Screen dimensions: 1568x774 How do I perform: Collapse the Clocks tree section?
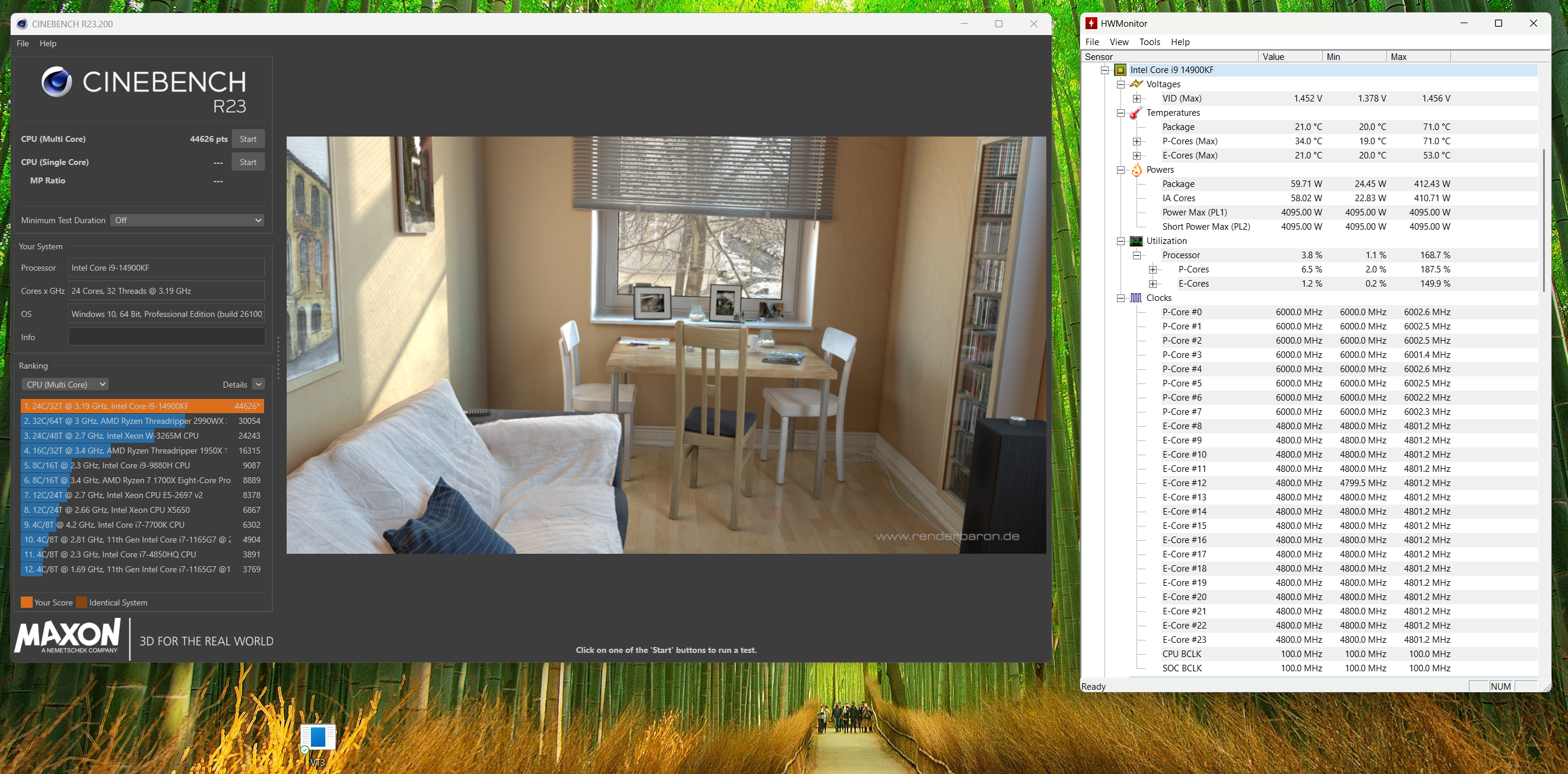[x=1121, y=298]
